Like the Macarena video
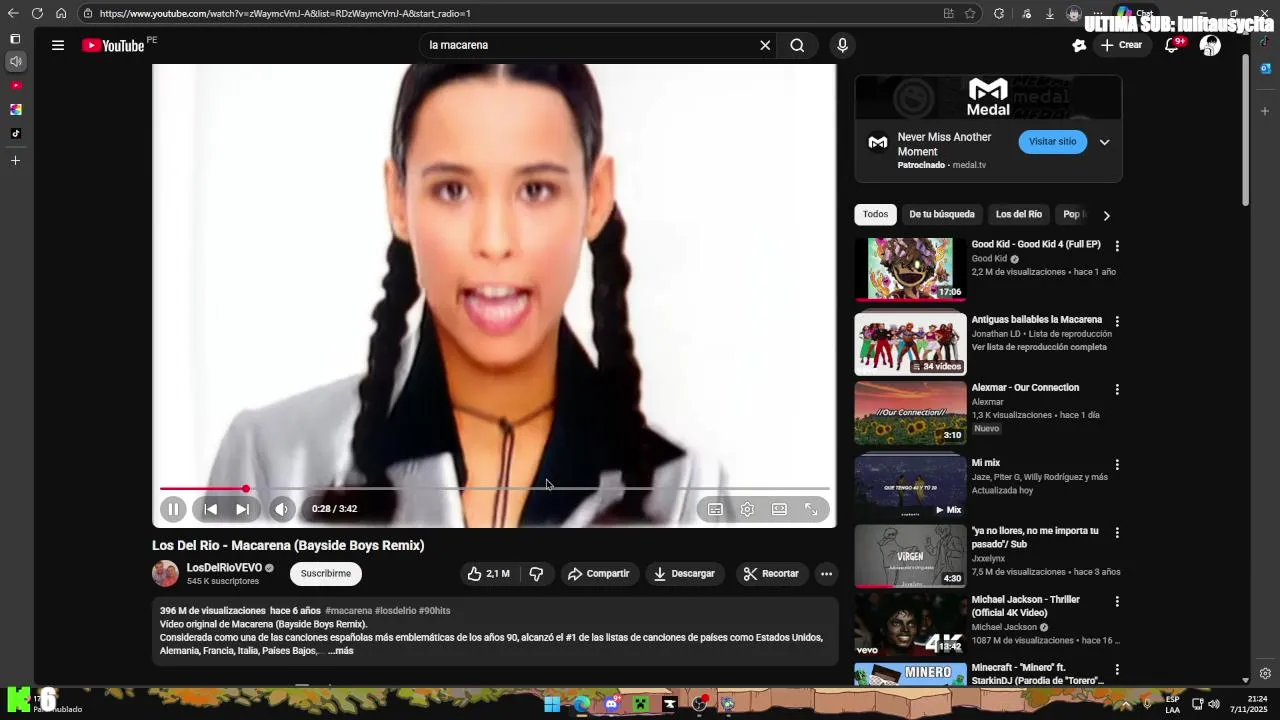The image size is (1280, 720). pos(488,574)
